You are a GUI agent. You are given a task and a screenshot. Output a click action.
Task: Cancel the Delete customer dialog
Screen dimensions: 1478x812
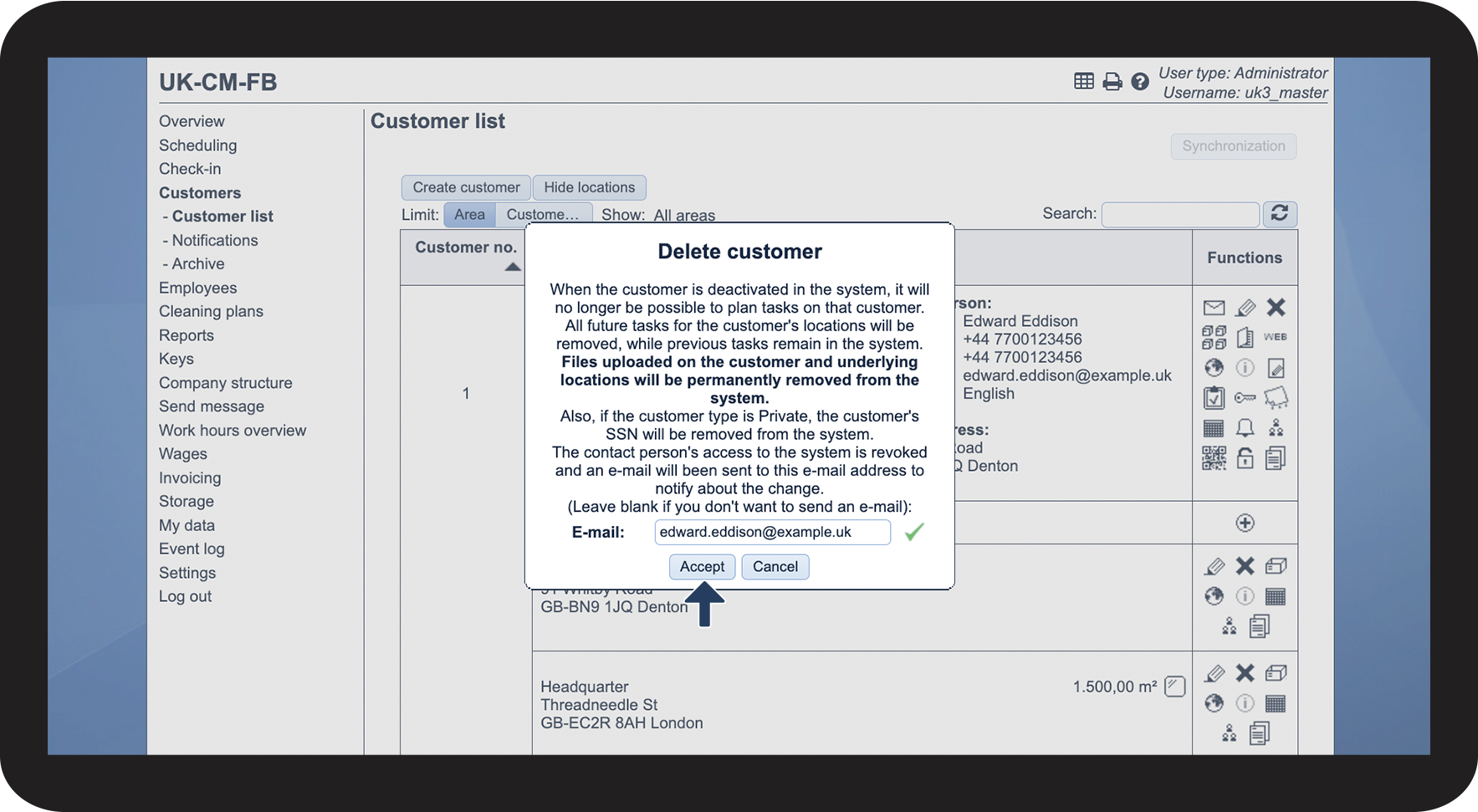click(x=775, y=567)
